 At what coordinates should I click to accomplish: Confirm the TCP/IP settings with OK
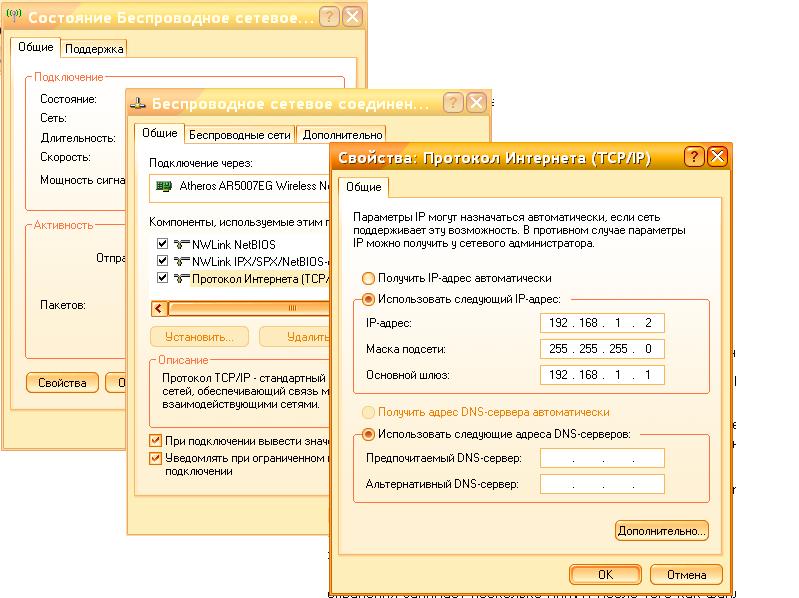click(605, 575)
